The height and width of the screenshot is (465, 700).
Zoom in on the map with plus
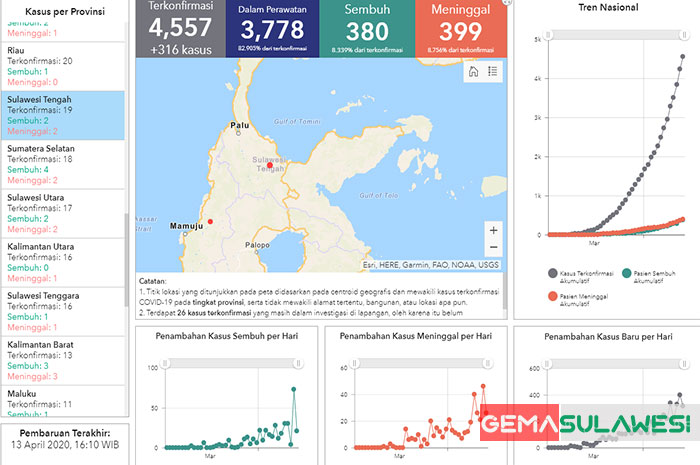pos(493,230)
